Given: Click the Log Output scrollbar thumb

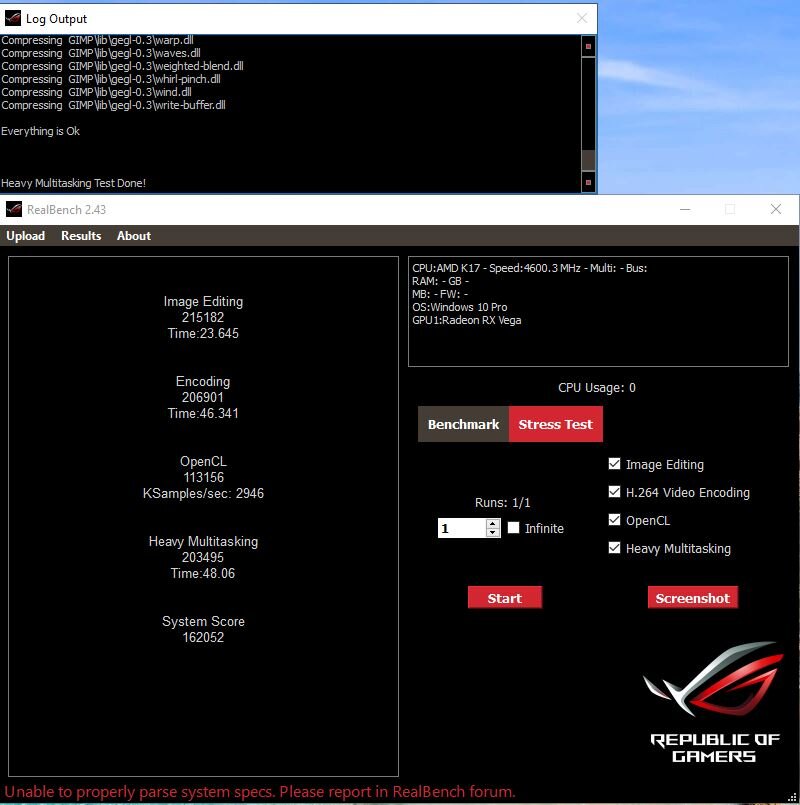Looking at the screenshot, I should pos(588,160).
